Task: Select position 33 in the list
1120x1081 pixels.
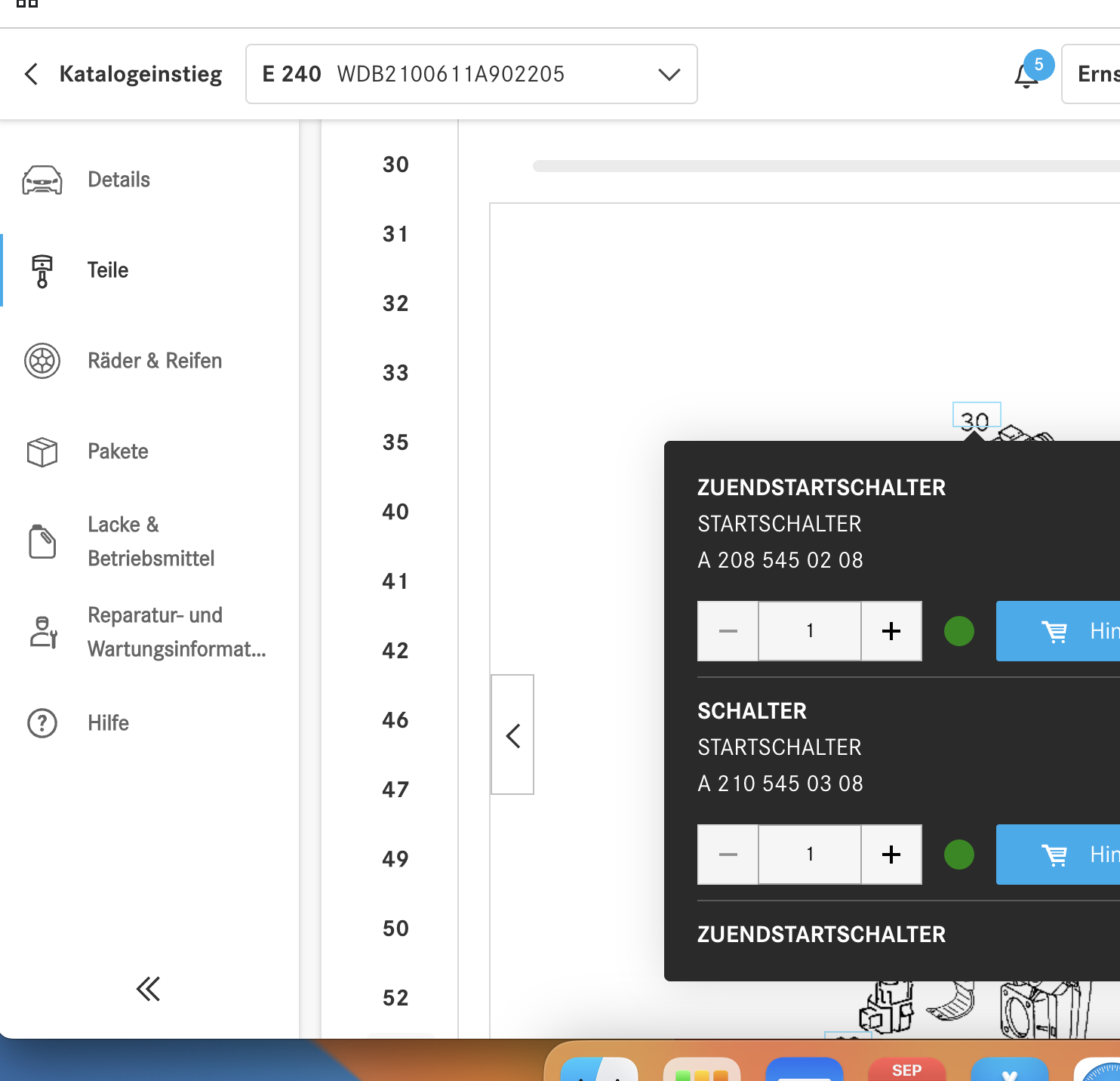Action: click(395, 373)
